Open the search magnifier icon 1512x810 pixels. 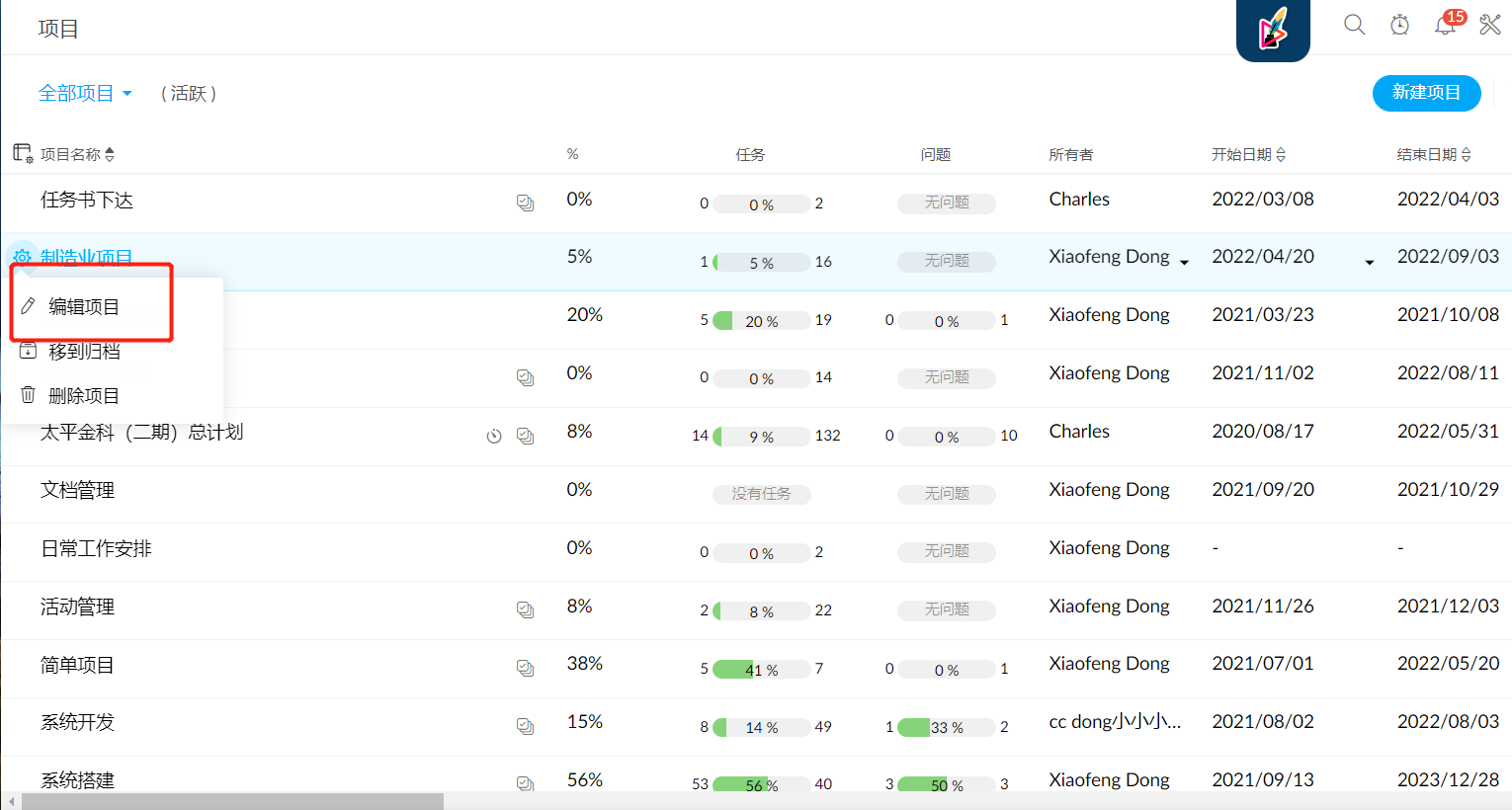[x=1354, y=25]
